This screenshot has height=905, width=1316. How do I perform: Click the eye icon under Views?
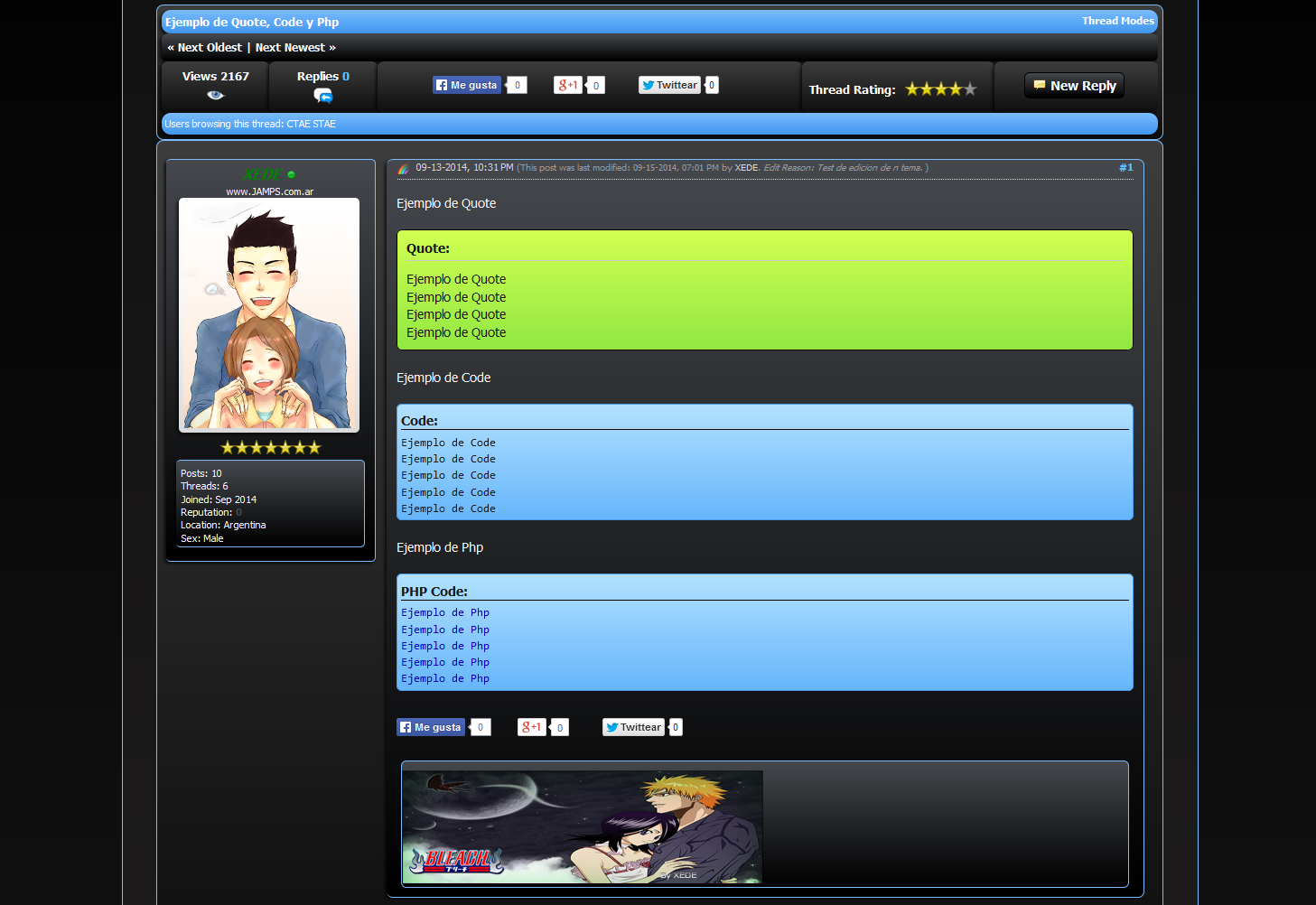pyautogui.click(x=215, y=95)
